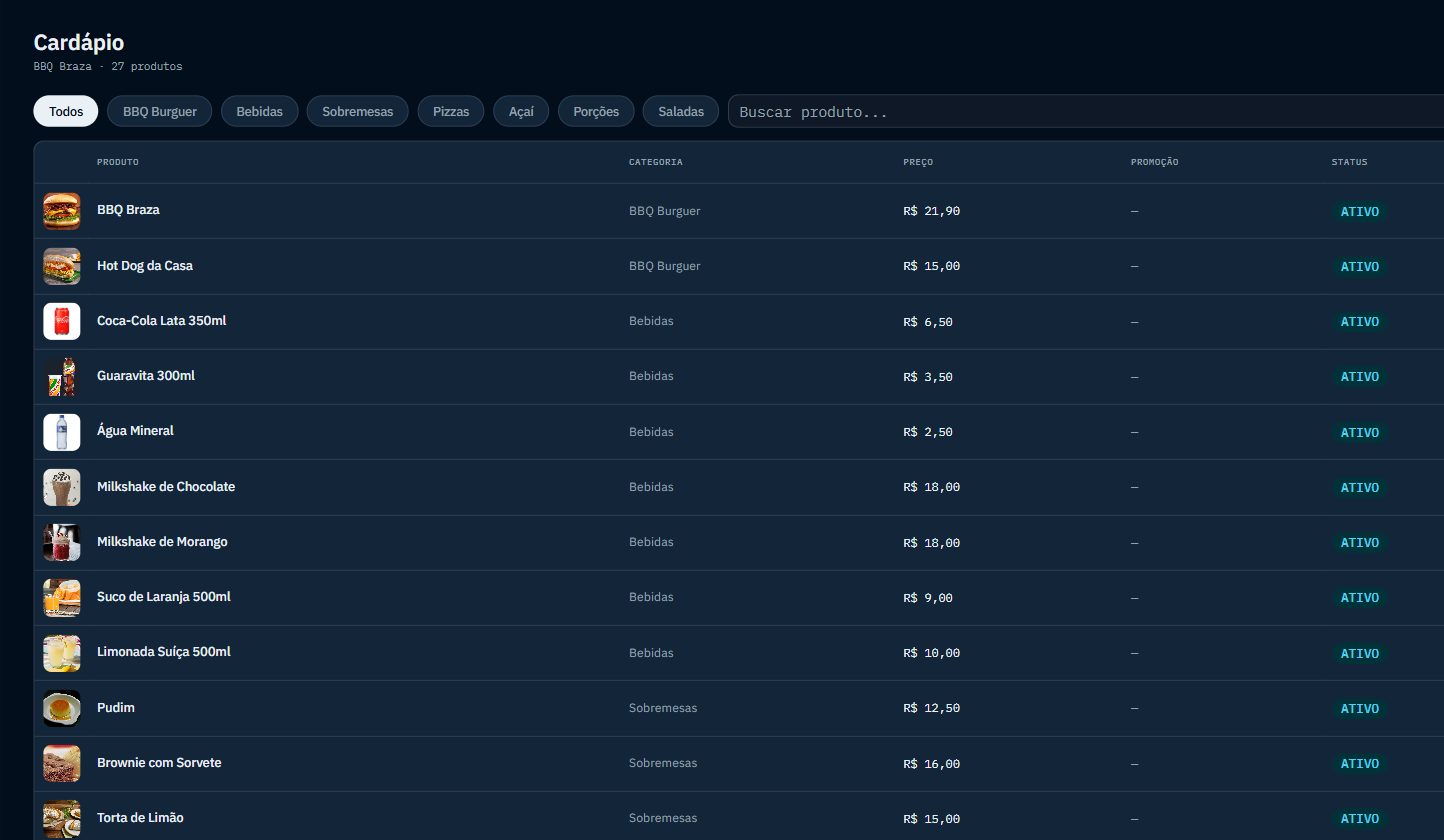Open the Milkshake de Chocolate thumbnail
Screen dimensions: 1444x840
(62, 488)
